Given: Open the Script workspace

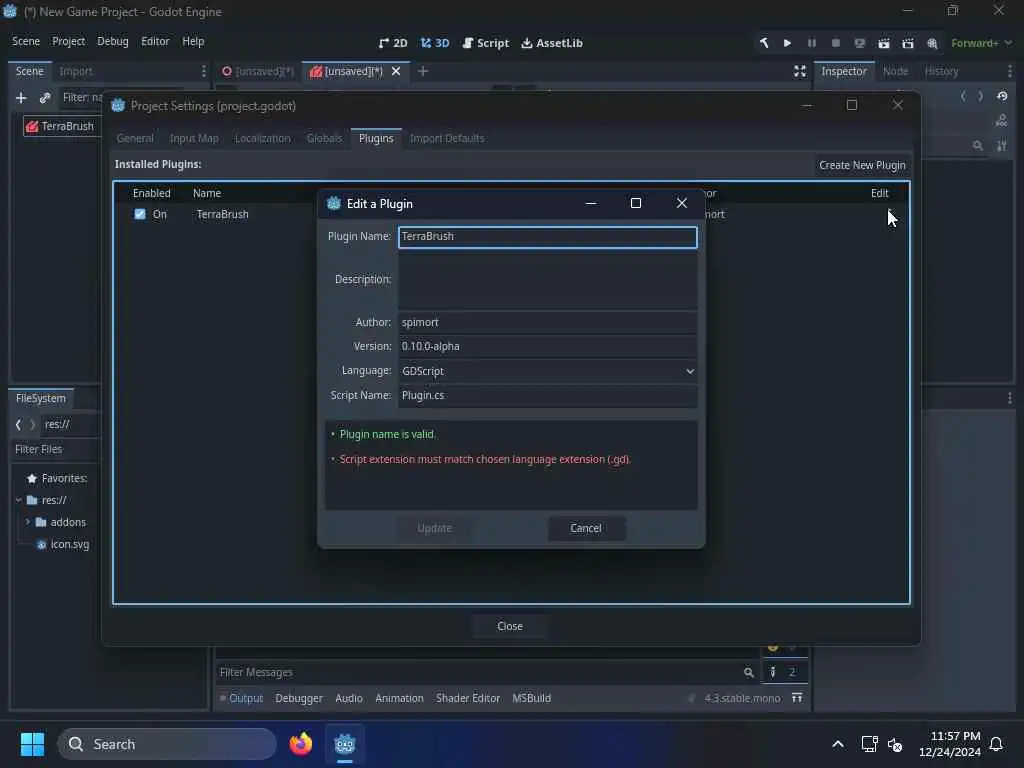Looking at the screenshot, I should [485, 43].
